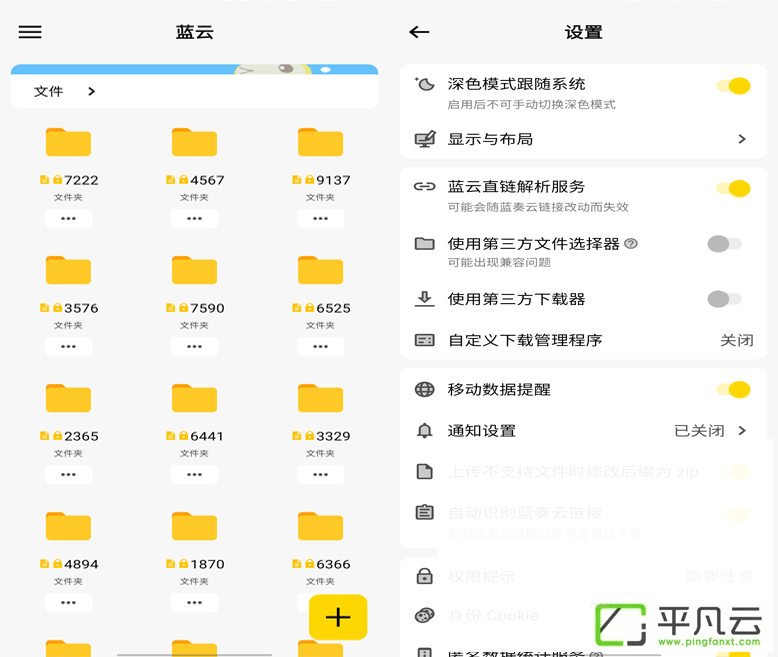Click the display layout monitor icon
Image resolution: width=778 pixels, height=657 pixels.
point(425,139)
